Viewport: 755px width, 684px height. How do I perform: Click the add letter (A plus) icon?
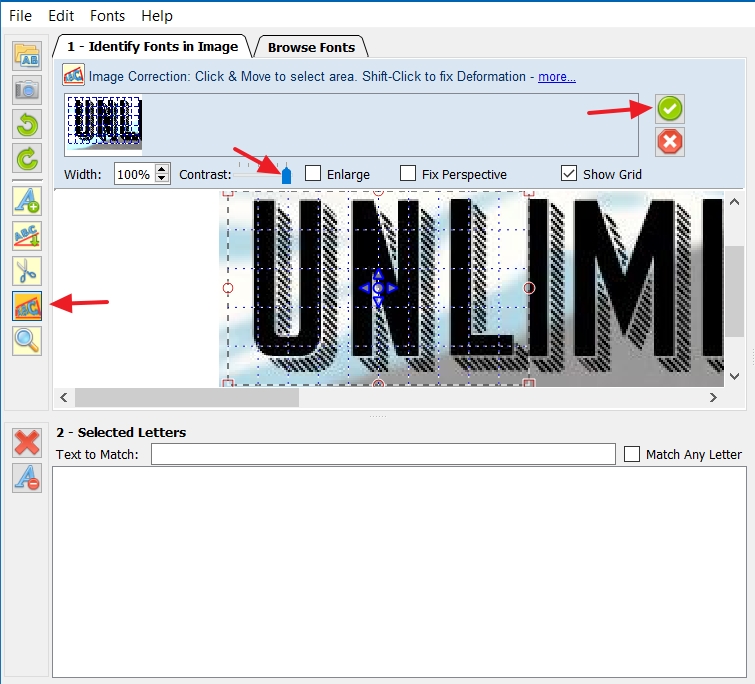(27, 201)
